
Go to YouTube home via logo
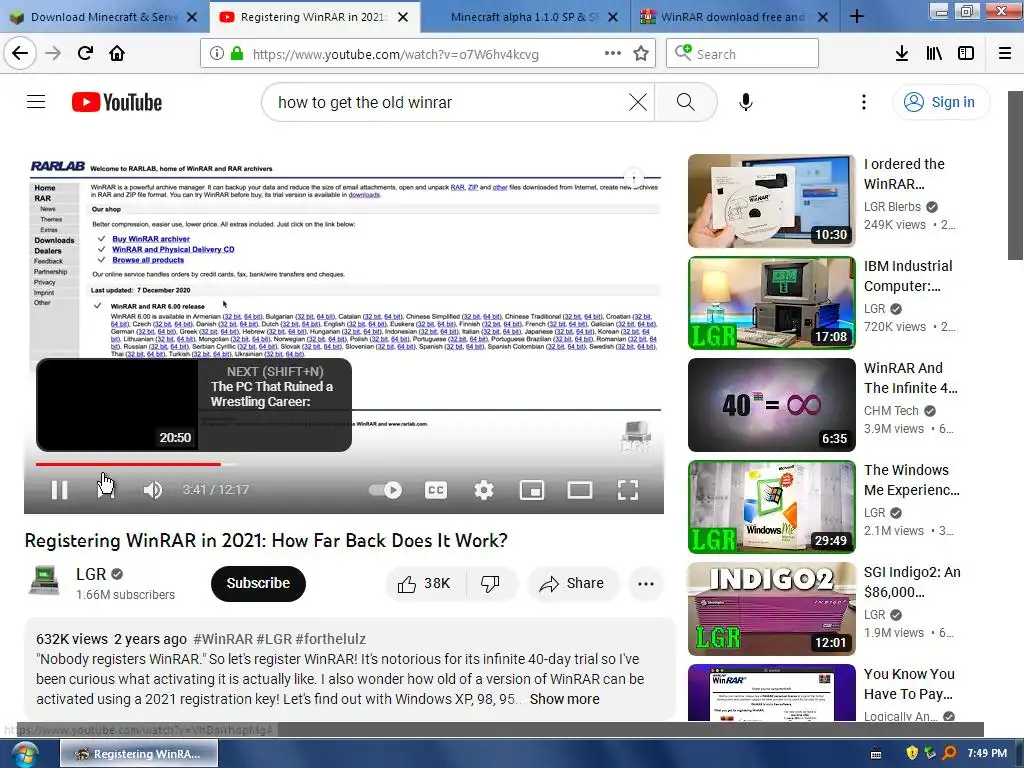(117, 102)
